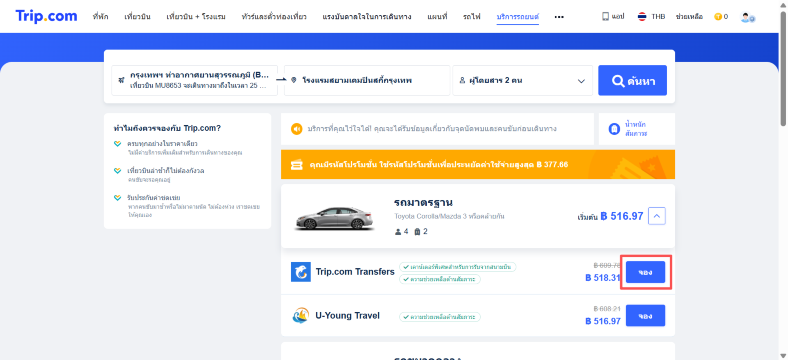788x360 pixels.
Task: Open the user profile avatar
Action: 747,17
